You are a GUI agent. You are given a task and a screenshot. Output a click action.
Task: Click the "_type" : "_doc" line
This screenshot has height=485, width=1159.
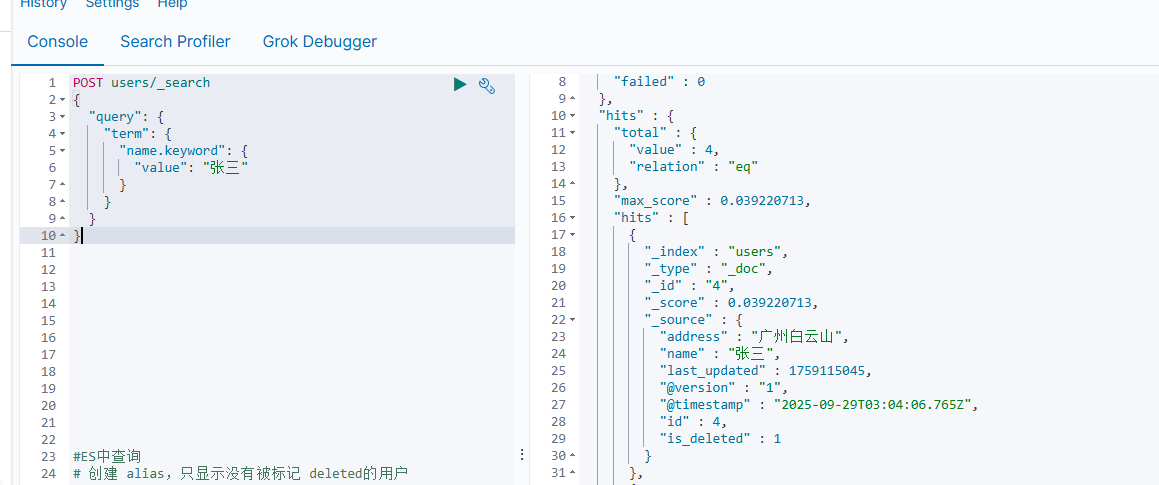[708, 269]
